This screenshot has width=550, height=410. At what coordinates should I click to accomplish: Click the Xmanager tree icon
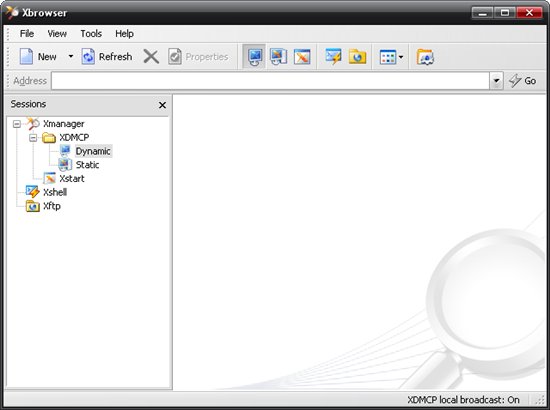pos(33,123)
